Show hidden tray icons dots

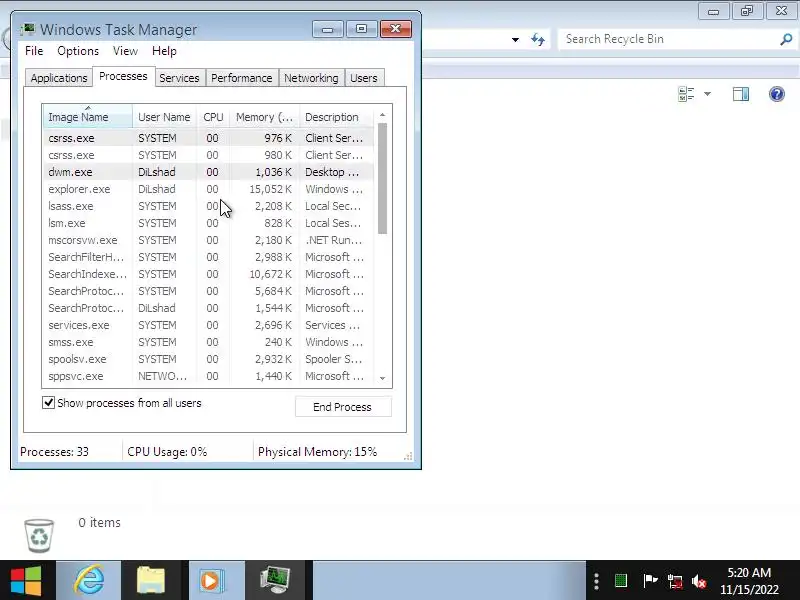(x=596, y=581)
